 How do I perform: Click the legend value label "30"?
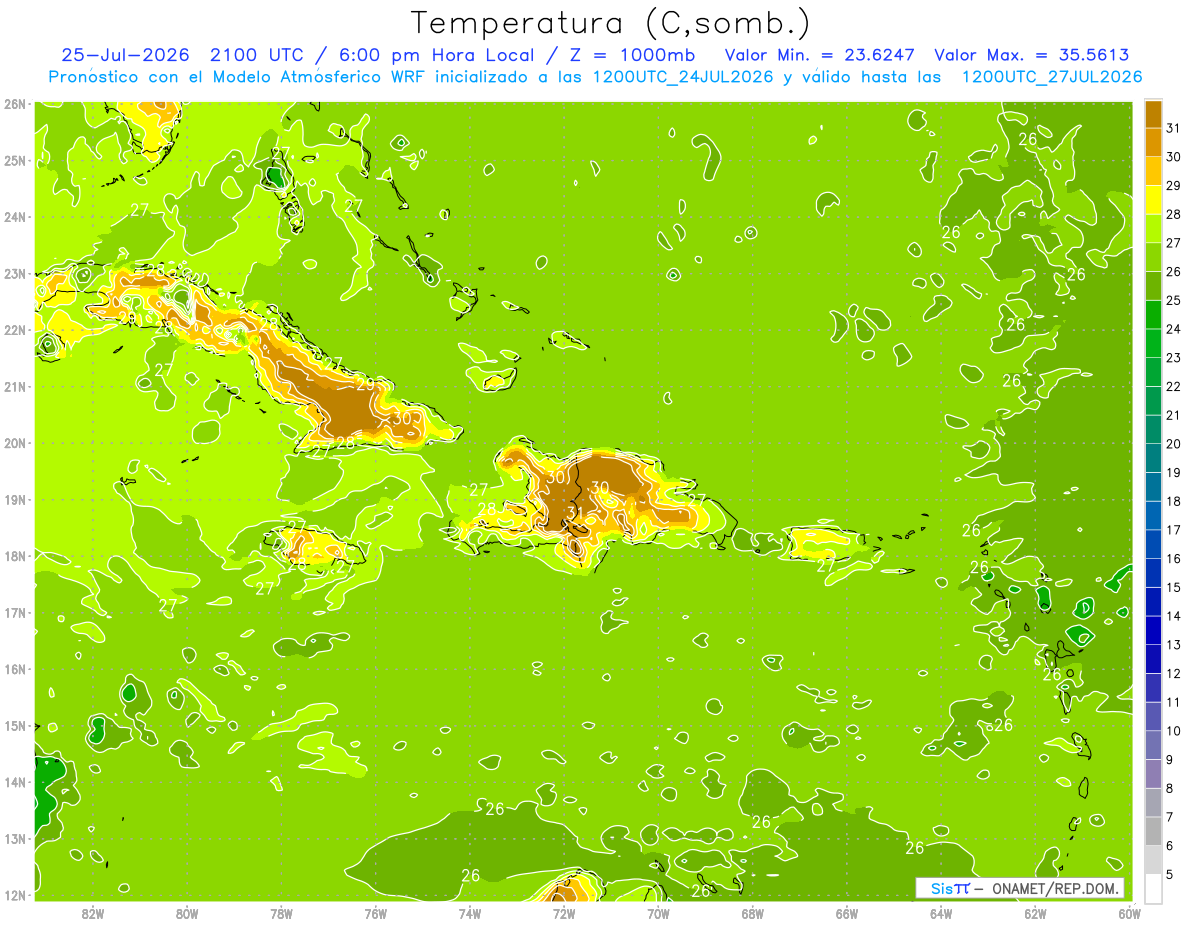[1173, 157]
